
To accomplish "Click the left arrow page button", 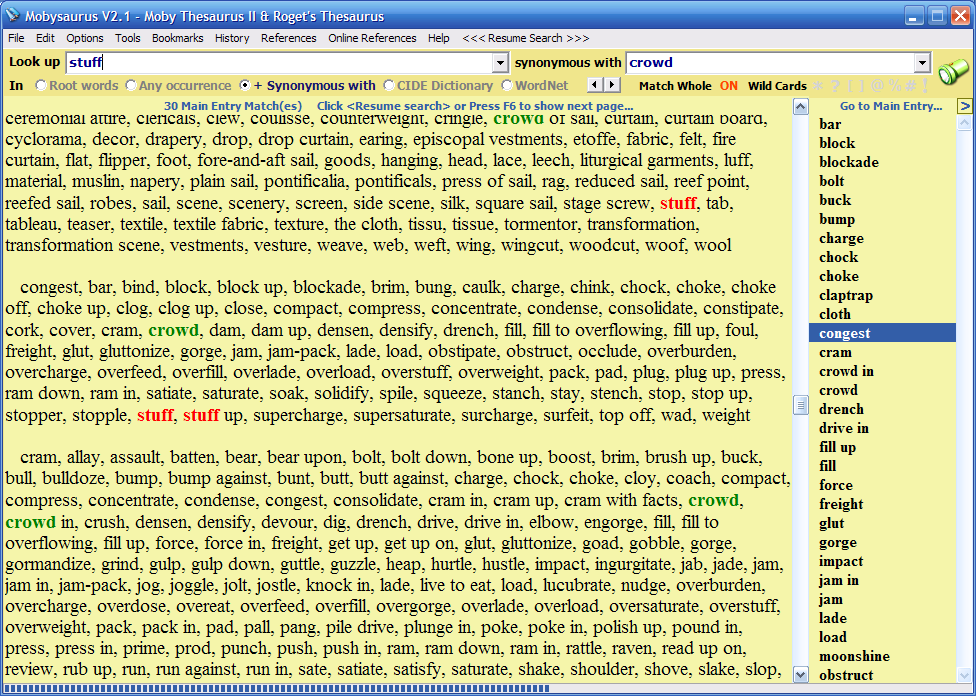I will pyautogui.click(x=596, y=85).
